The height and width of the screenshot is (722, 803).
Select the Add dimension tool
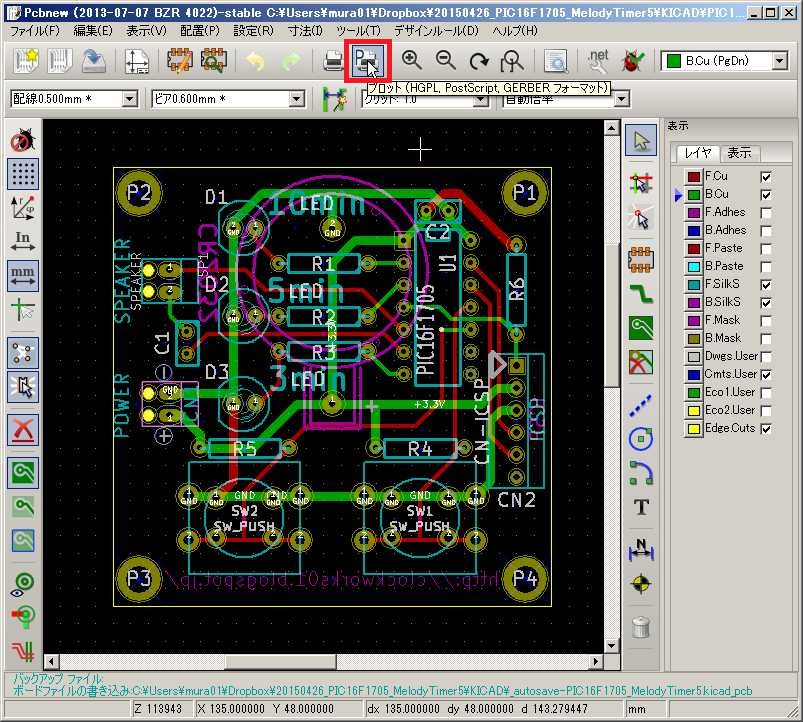641,549
